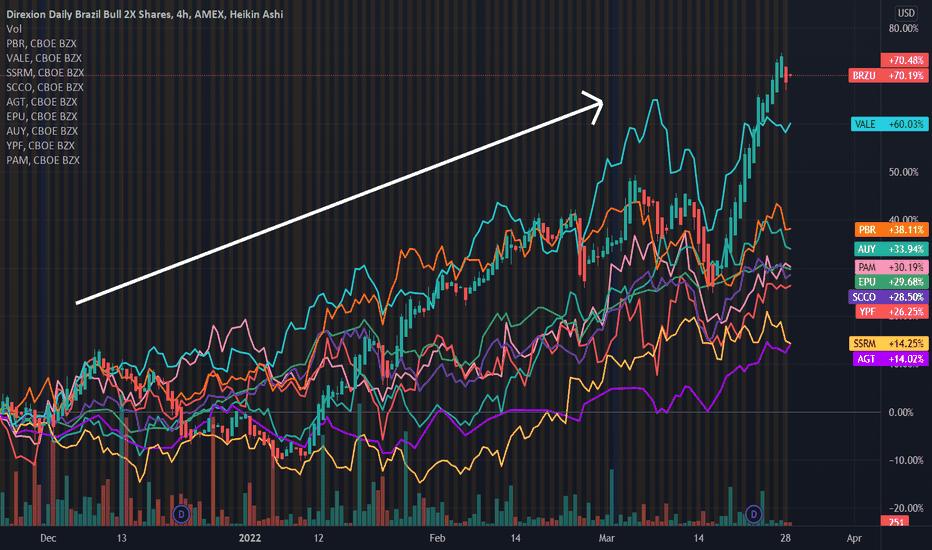Select the AUY +33.94% label
This screenshot has height=550, width=932.
892,249
